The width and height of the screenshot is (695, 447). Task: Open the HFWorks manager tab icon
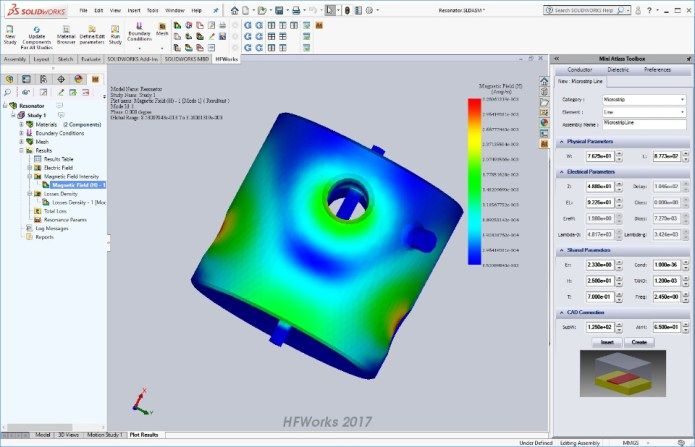tap(95, 79)
